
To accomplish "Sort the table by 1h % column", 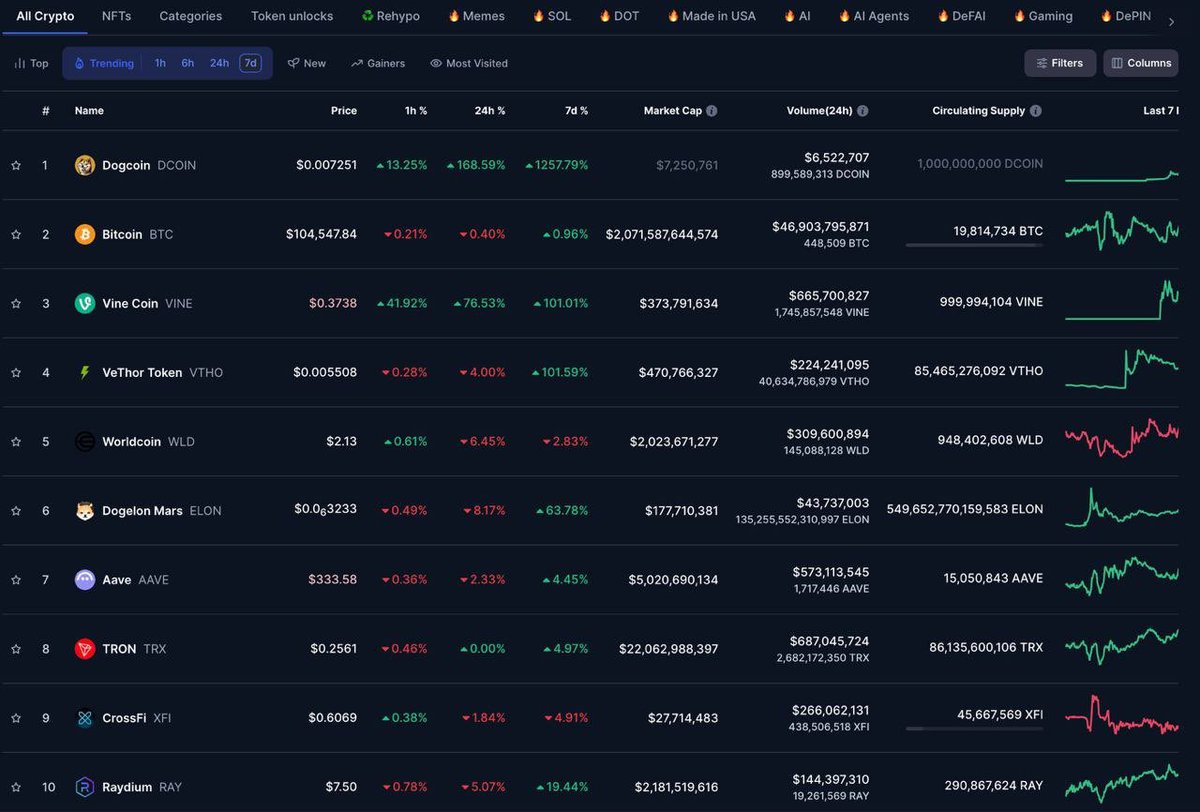I will 416,111.
